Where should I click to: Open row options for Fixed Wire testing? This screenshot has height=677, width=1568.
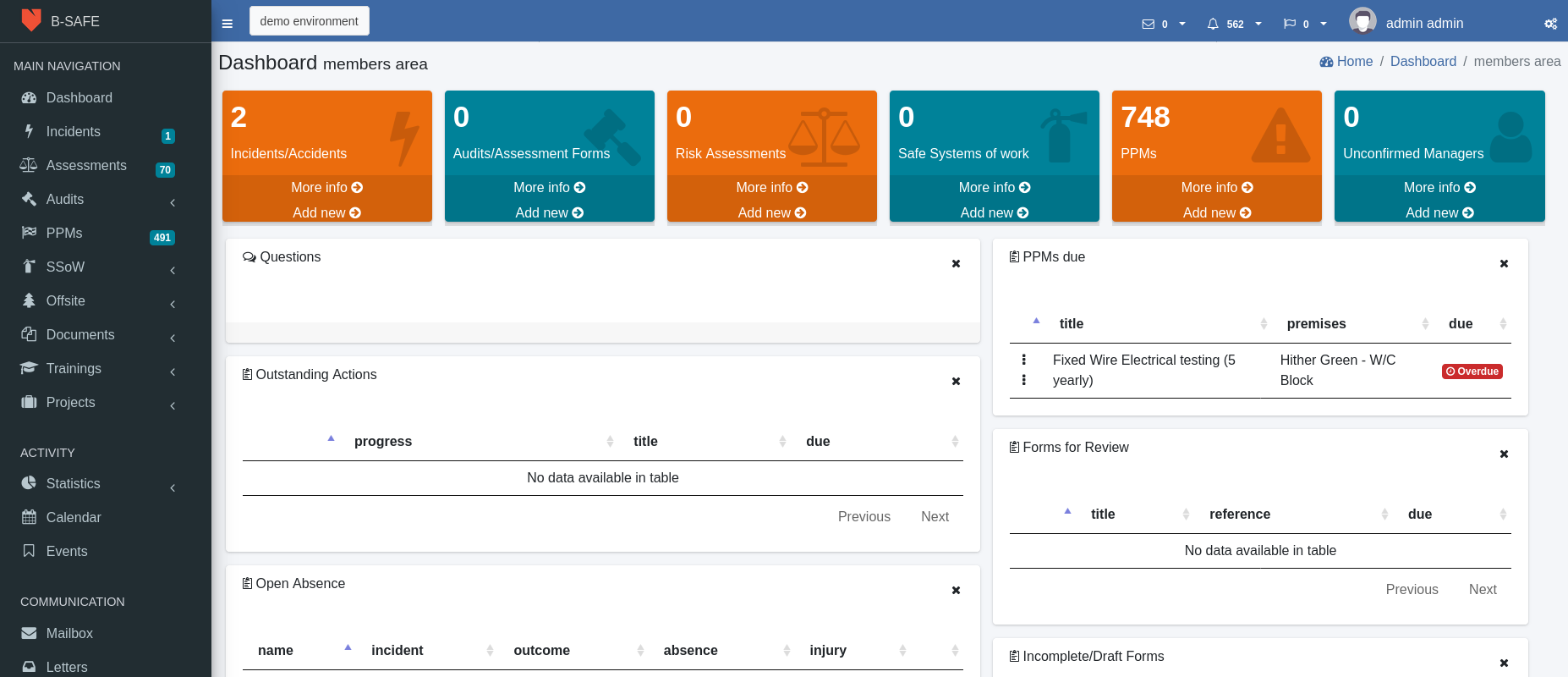pos(1024,370)
